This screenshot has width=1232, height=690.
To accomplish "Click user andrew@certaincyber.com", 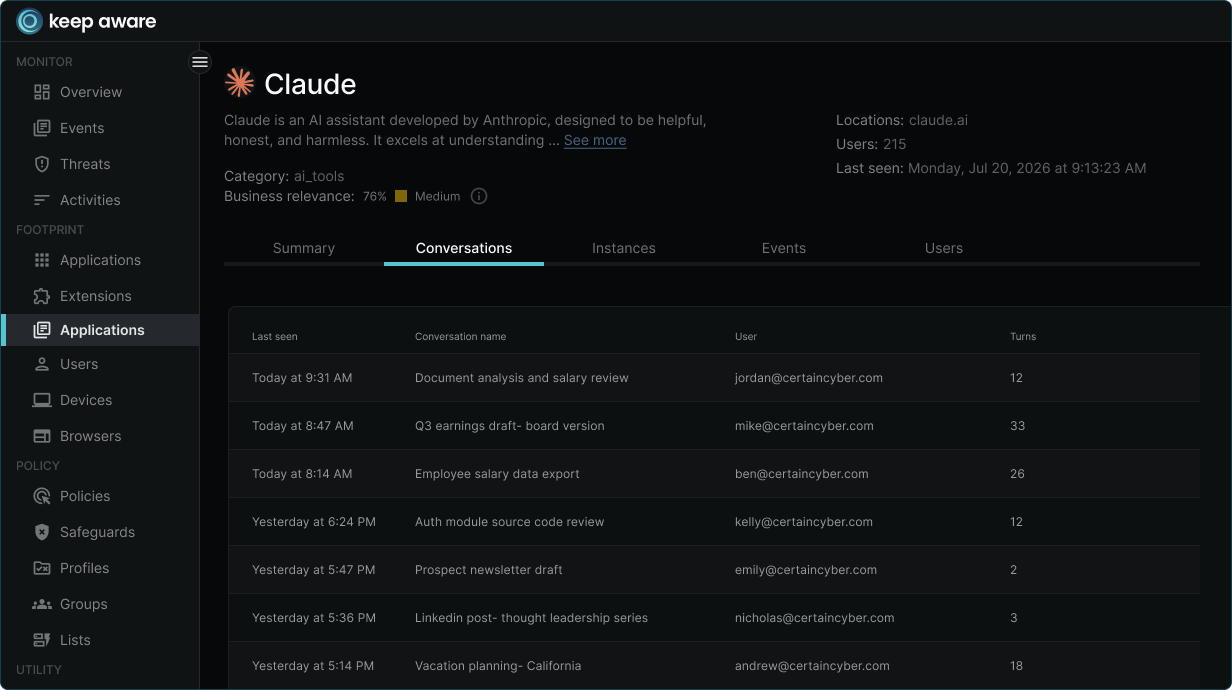I will coord(812,666).
